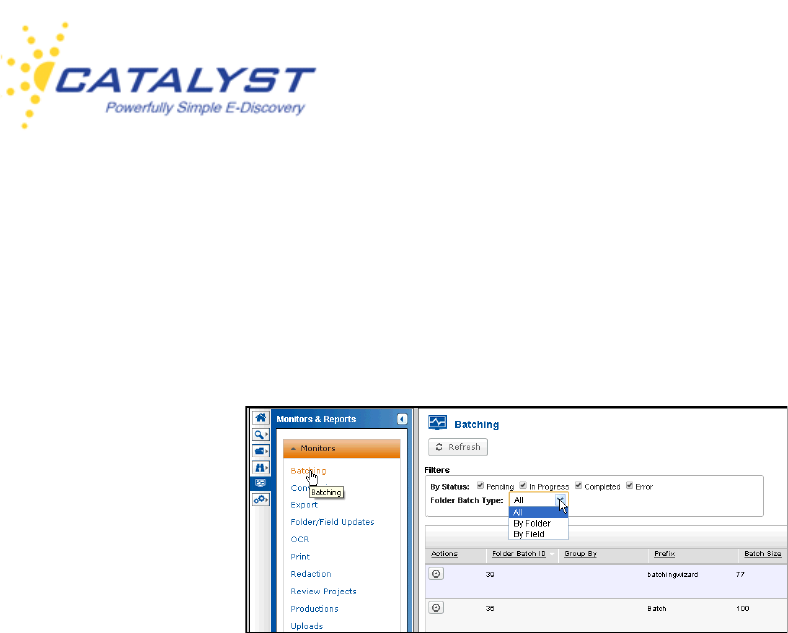Open the Review Projects monitor link
Image resolution: width=788 pixels, height=633 pixels.
pyautogui.click(x=323, y=591)
